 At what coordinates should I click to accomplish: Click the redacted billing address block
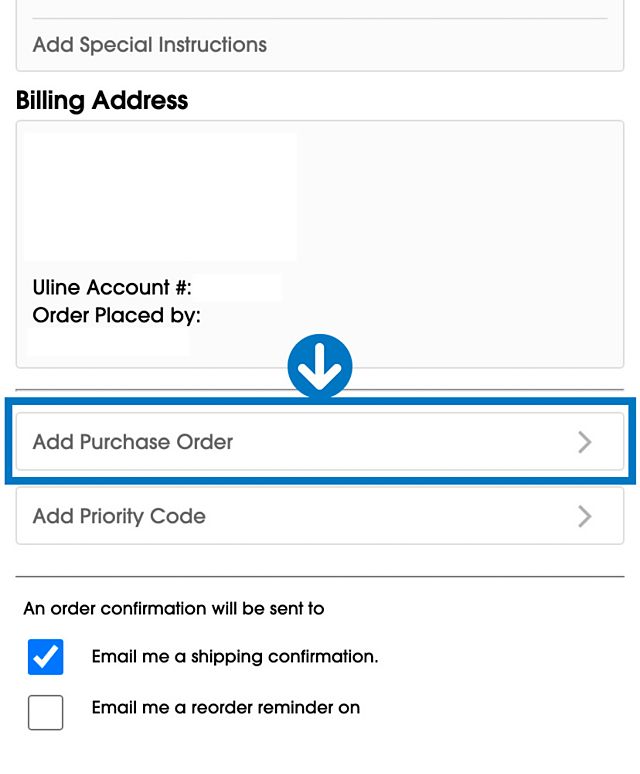tap(160, 196)
